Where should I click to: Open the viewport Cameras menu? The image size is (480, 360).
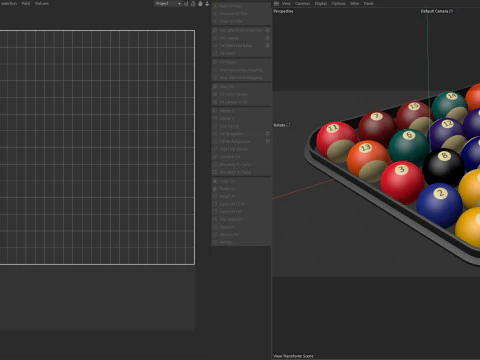point(302,3)
